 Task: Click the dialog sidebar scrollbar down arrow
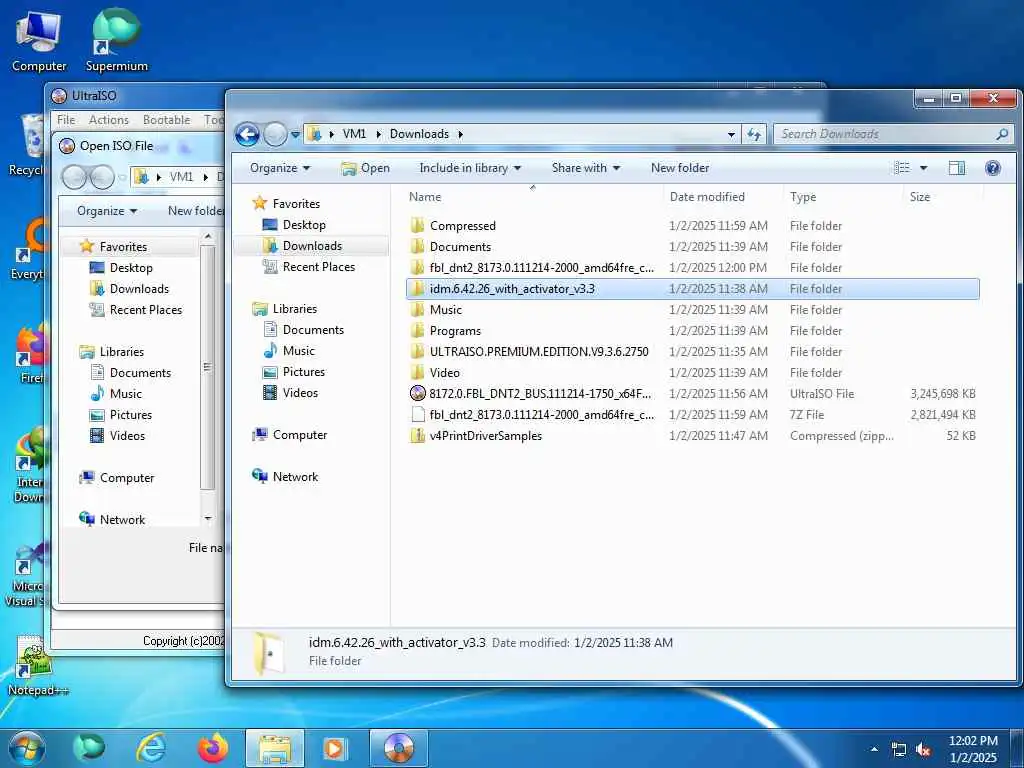point(208,519)
